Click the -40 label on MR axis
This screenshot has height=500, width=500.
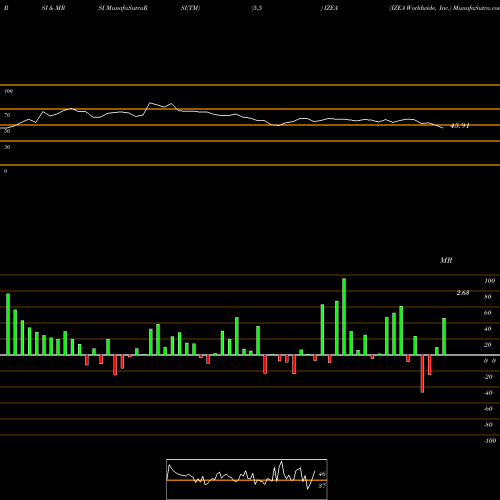pyautogui.click(x=488, y=393)
